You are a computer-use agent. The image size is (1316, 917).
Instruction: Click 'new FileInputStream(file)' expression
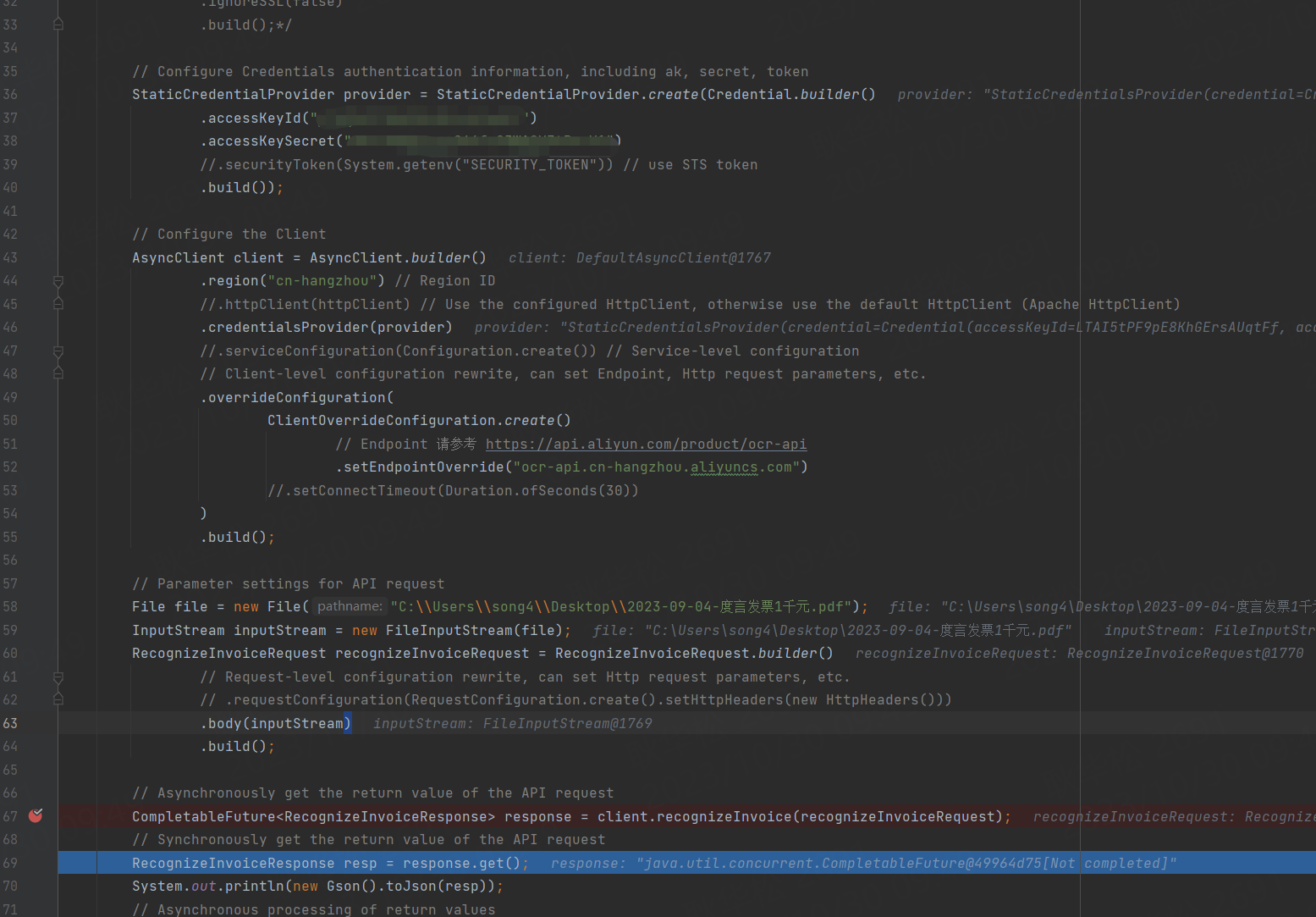click(458, 630)
